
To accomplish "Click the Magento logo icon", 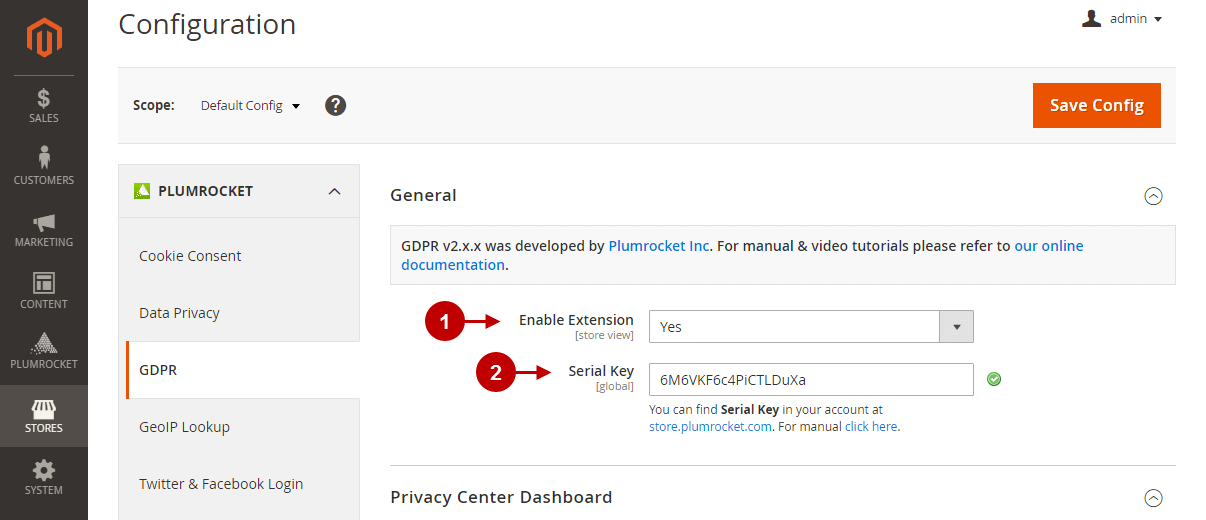I will tap(44, 38).
